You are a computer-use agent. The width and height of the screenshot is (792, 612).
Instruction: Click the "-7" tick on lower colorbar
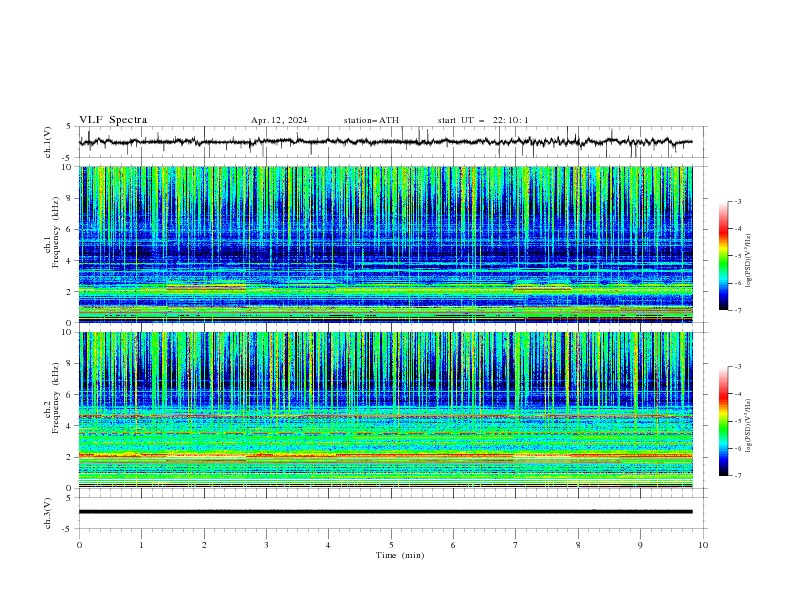point(737,475)
